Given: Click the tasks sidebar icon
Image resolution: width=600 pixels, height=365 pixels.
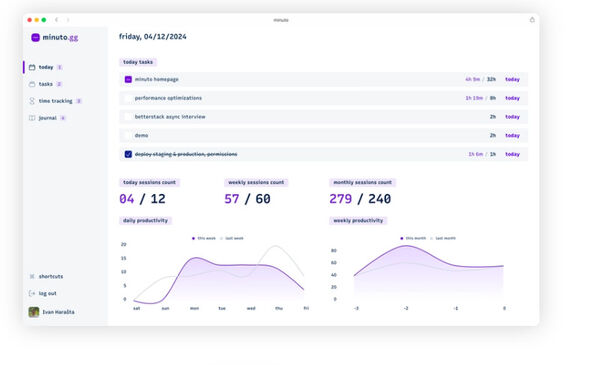Looking at the screenshot, I should [32, 84].
